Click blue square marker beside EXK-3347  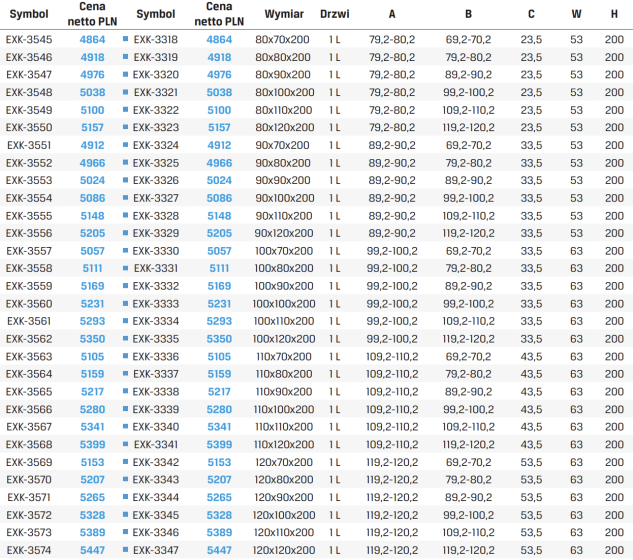(126, 550)
